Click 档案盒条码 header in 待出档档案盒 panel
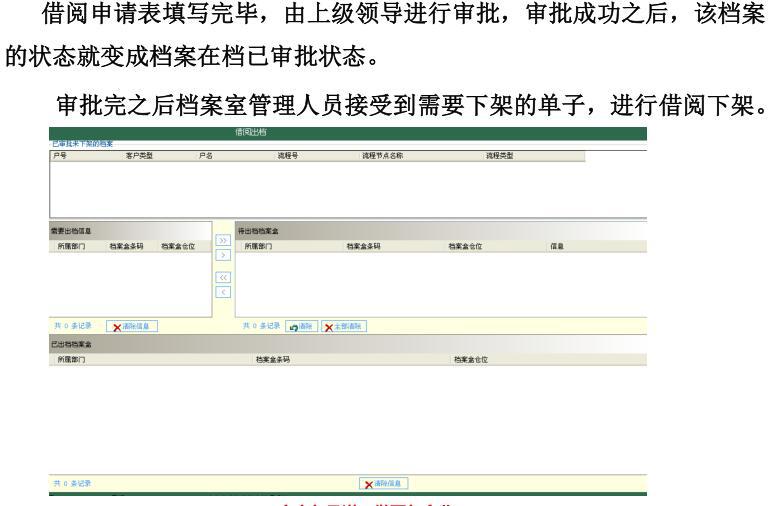Viewport: 782px width, 506px height. (x=364, y=246)
